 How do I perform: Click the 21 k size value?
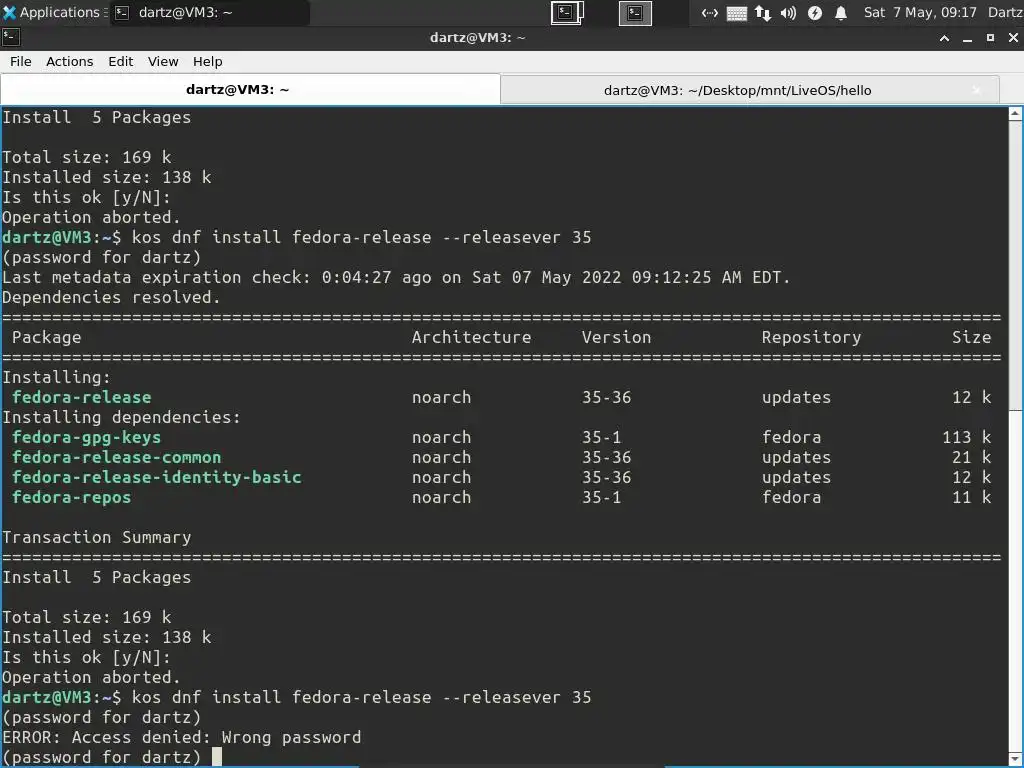[x=972, y=458]
